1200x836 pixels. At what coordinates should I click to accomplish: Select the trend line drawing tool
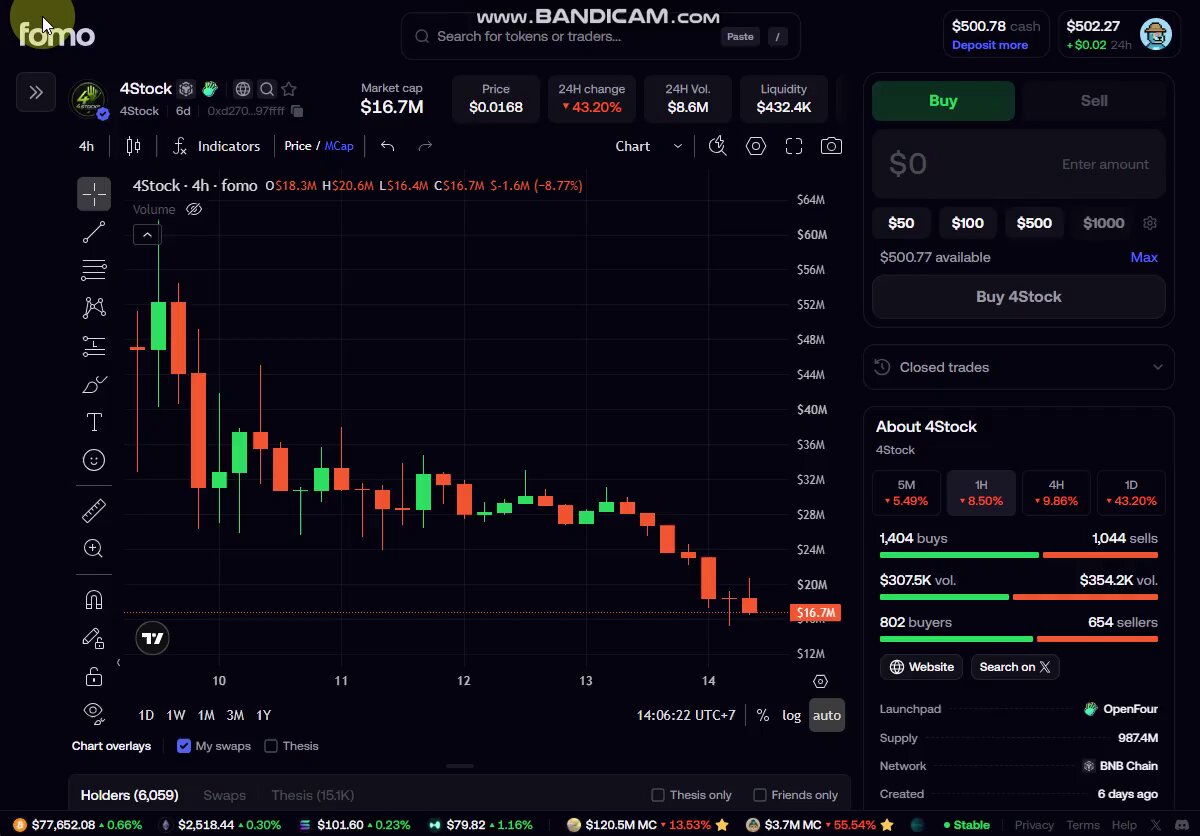(94, 232)
